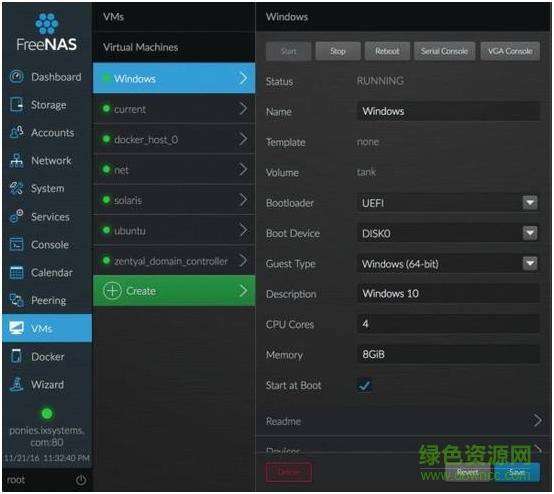Screen dimensions: 554x494
Task: Click the Accounts users icon
Action: point(17,132)
